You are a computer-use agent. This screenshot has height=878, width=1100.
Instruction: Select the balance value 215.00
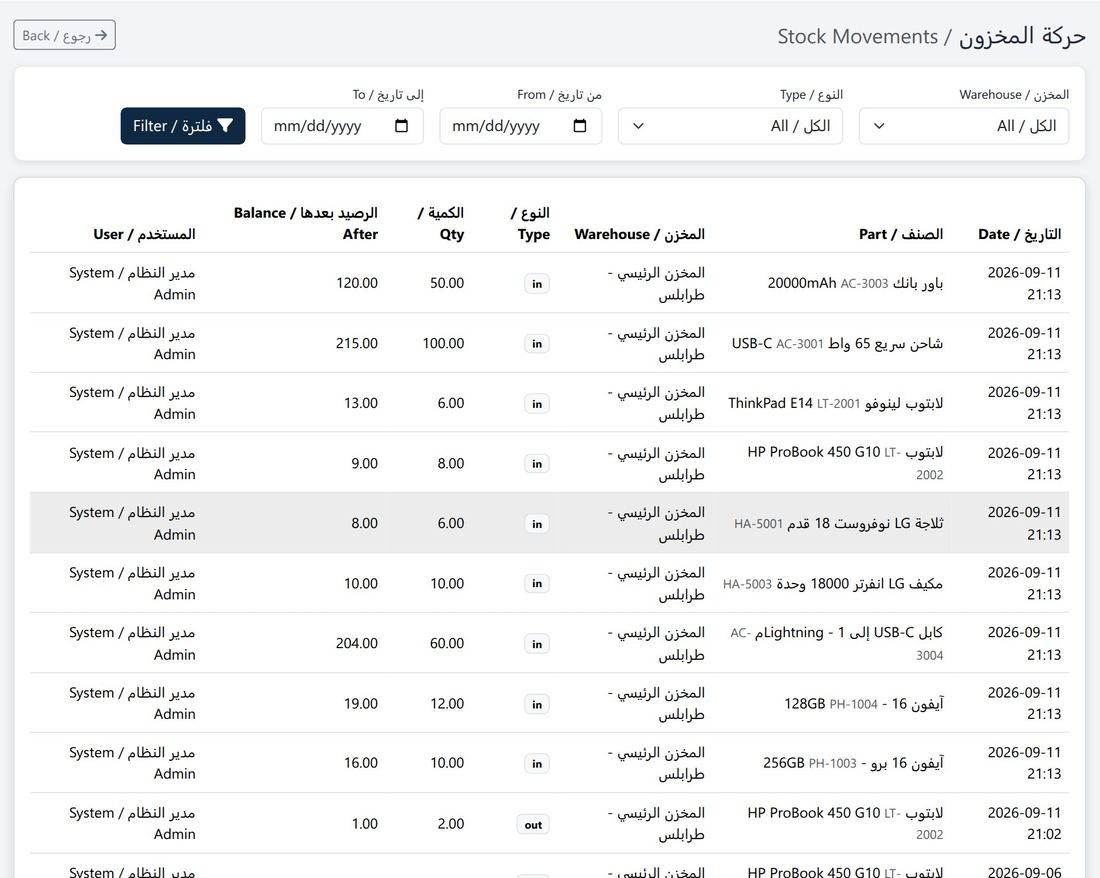click(356, 344)
